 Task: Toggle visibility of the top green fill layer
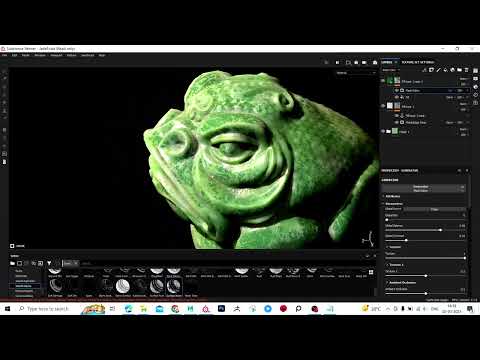(x=383, y=81)
